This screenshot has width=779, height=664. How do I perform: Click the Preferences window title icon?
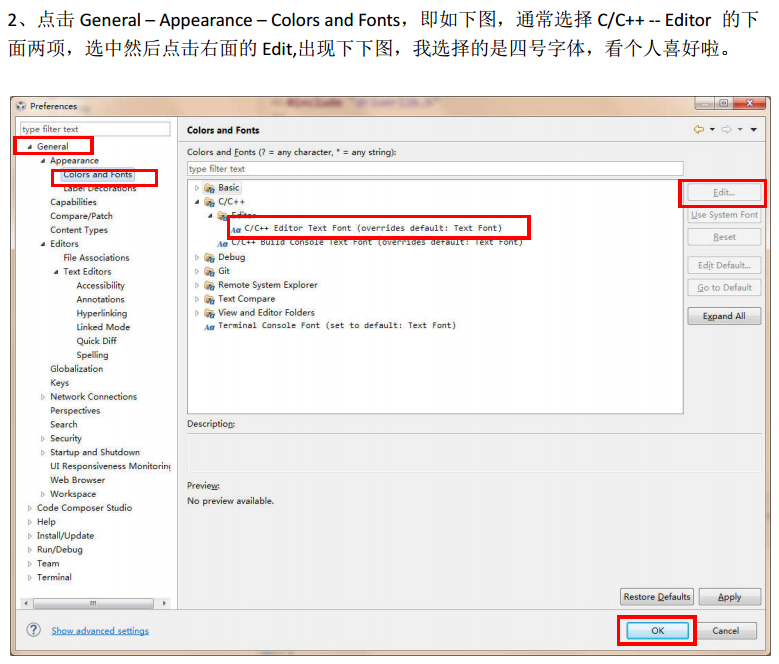click(x=21, y=106)
